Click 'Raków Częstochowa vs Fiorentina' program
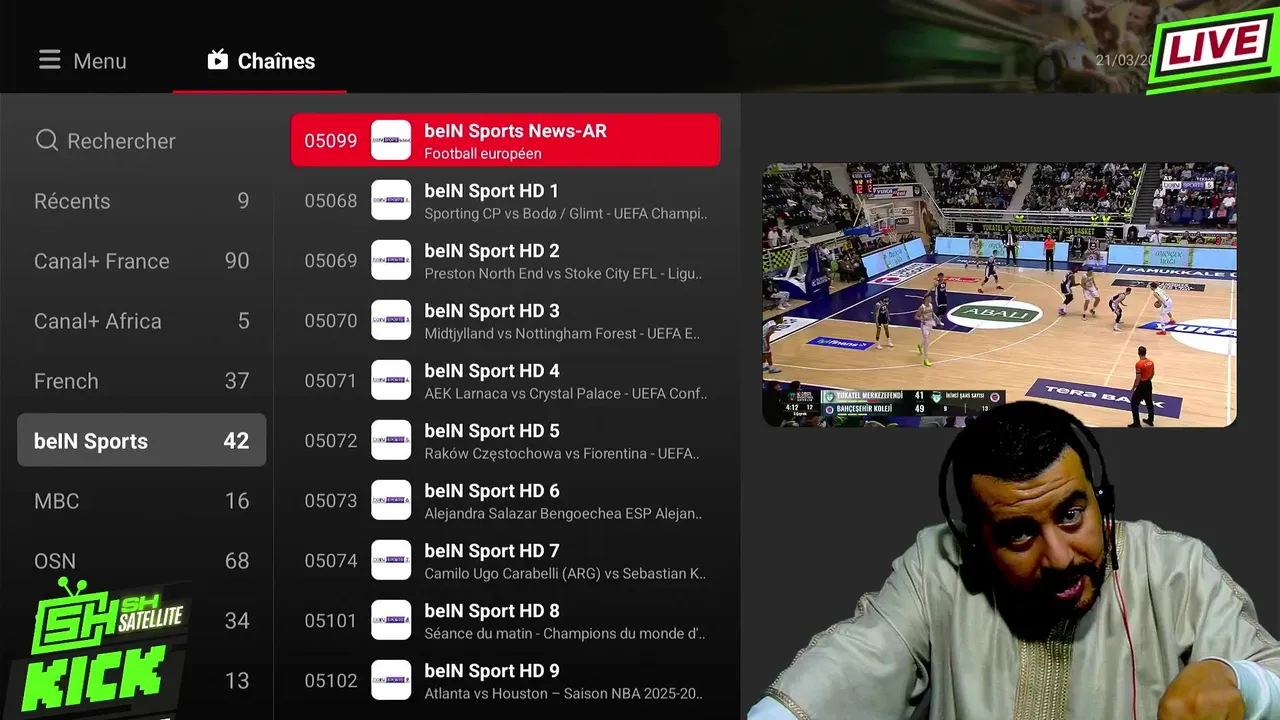Image resolution: width=1280 pixels, height=720 pixels. click(562, 454)
